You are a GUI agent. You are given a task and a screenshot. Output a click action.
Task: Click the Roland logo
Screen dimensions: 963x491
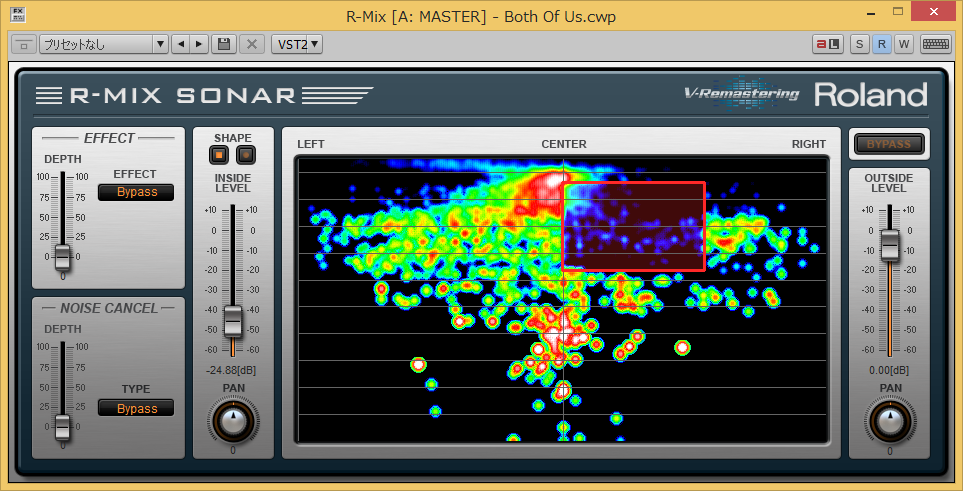pyautogui.click(x=871, y=96)
